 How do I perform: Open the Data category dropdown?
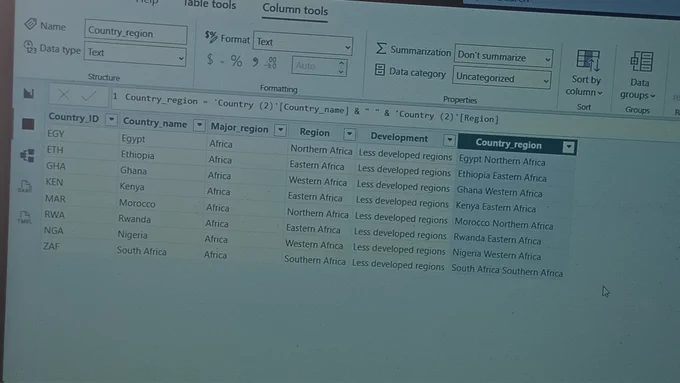pyautogui.click(x=501, y=78)
